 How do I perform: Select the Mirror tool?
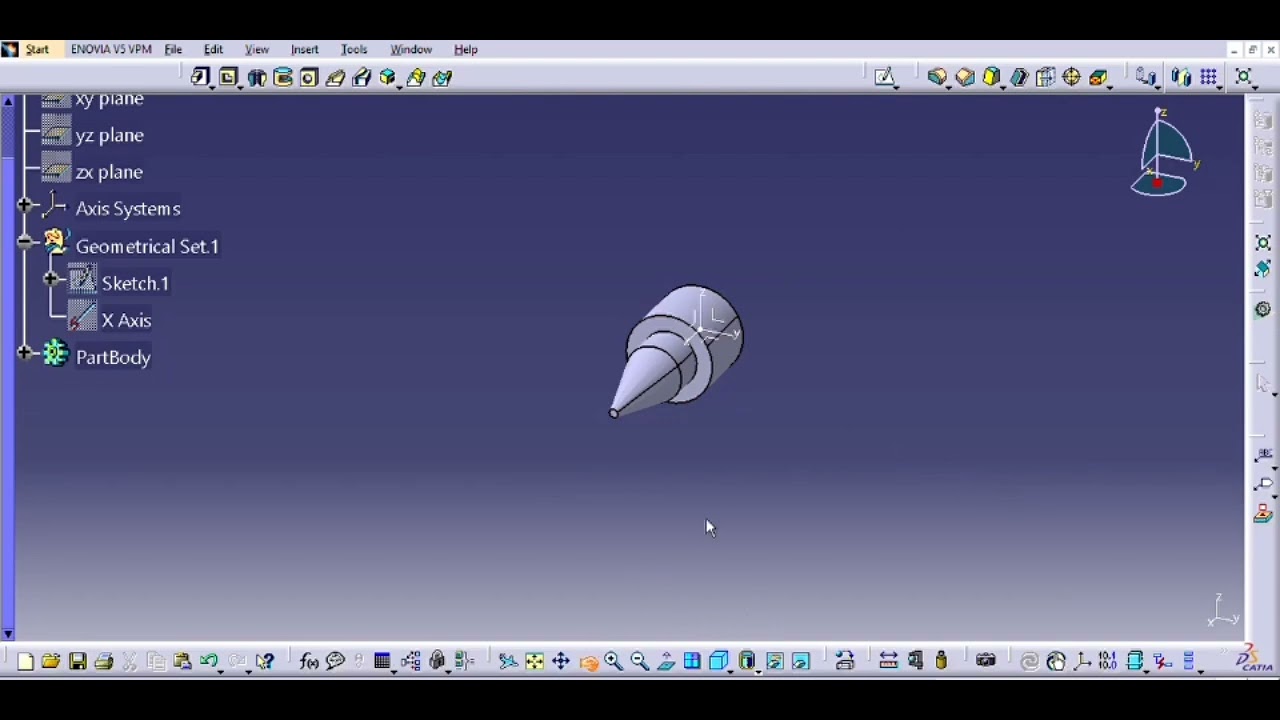tap(1181, 77)
